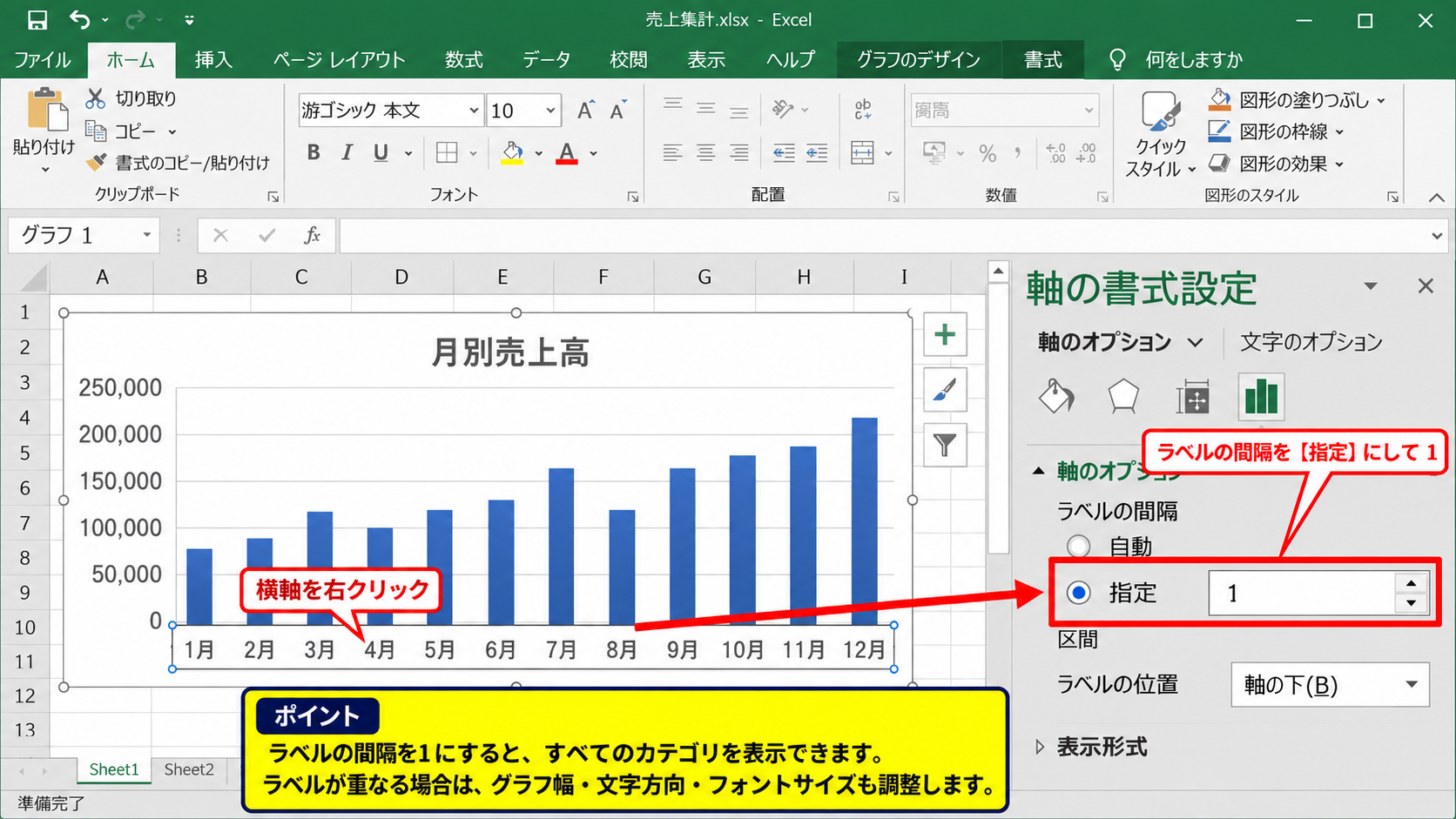Open ラベルの位置 dropdown showing 軸の下(B)

pyautogui.click(x=1331, y=685)
